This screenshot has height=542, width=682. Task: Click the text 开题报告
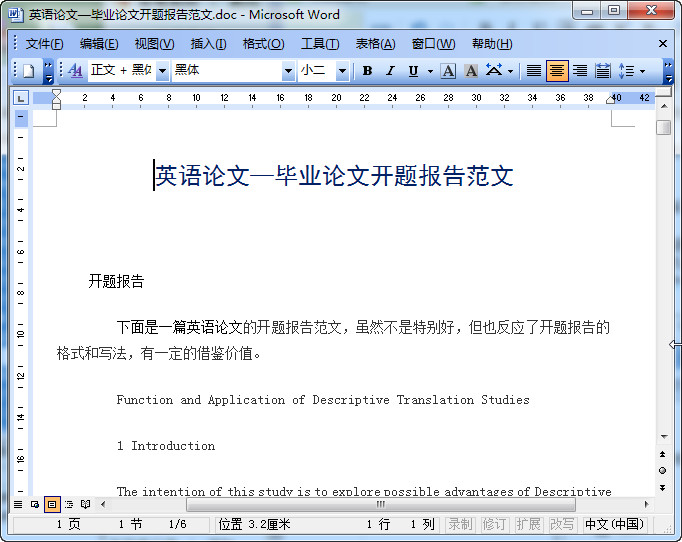116,281
